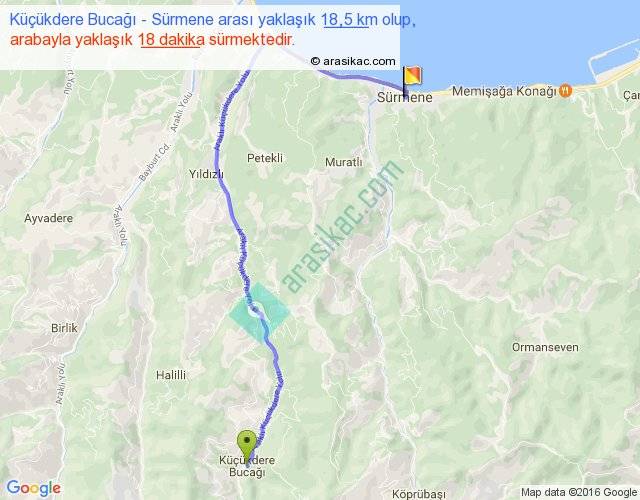
Task: Click the Ormanseven place label
Action: tap(545, 347)
